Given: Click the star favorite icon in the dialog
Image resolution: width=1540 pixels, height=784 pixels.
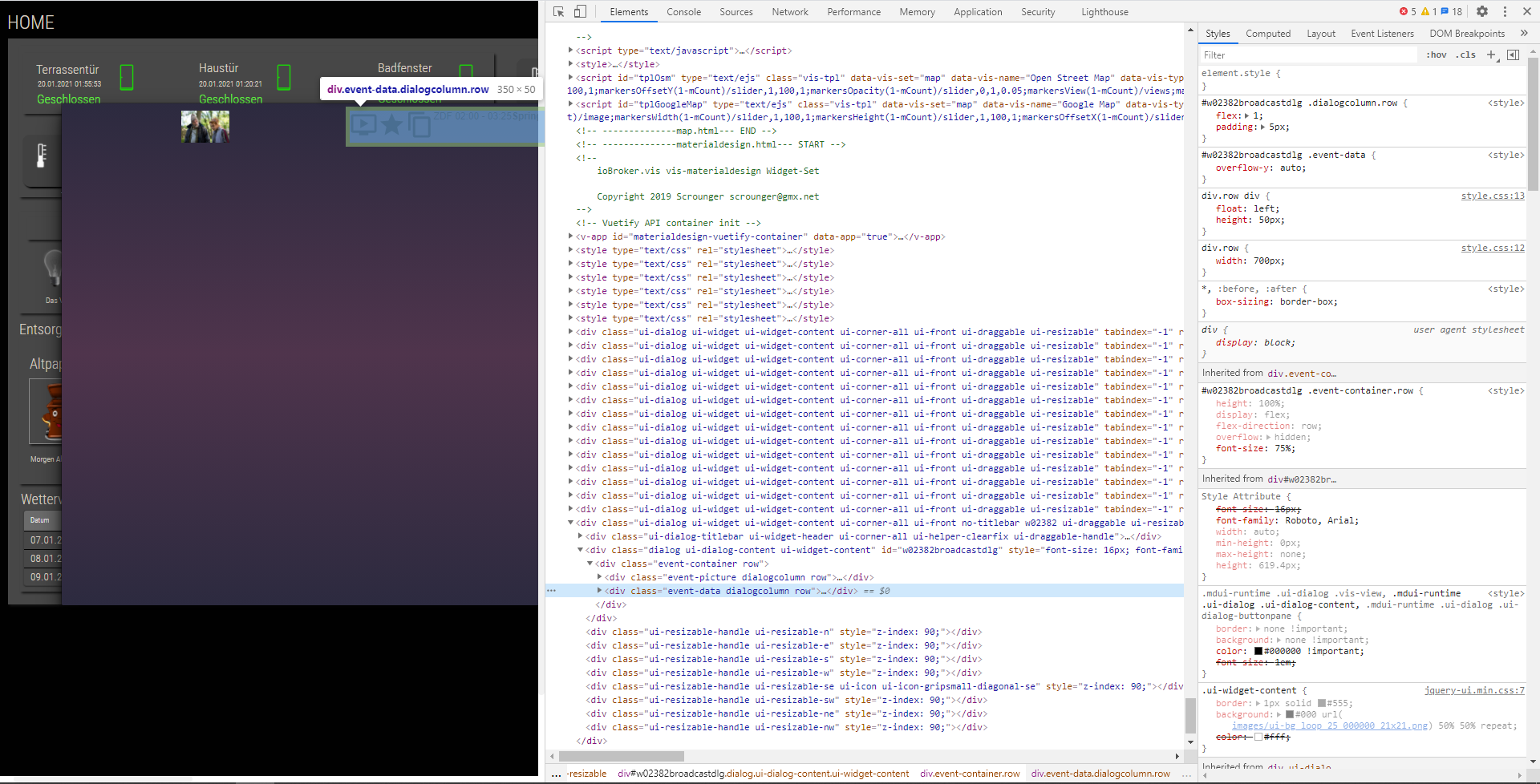Looking at the screenshot, I should tap(391, 123).
